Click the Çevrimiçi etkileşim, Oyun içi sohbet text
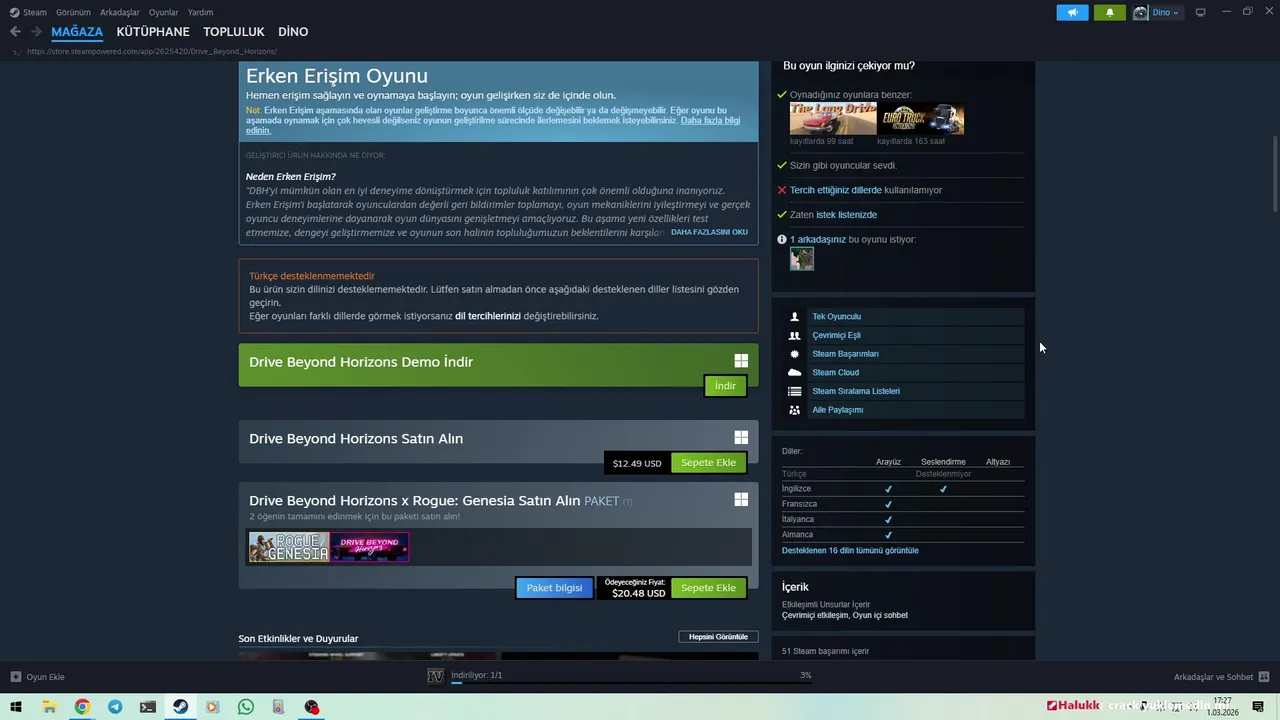 [845, 616]
